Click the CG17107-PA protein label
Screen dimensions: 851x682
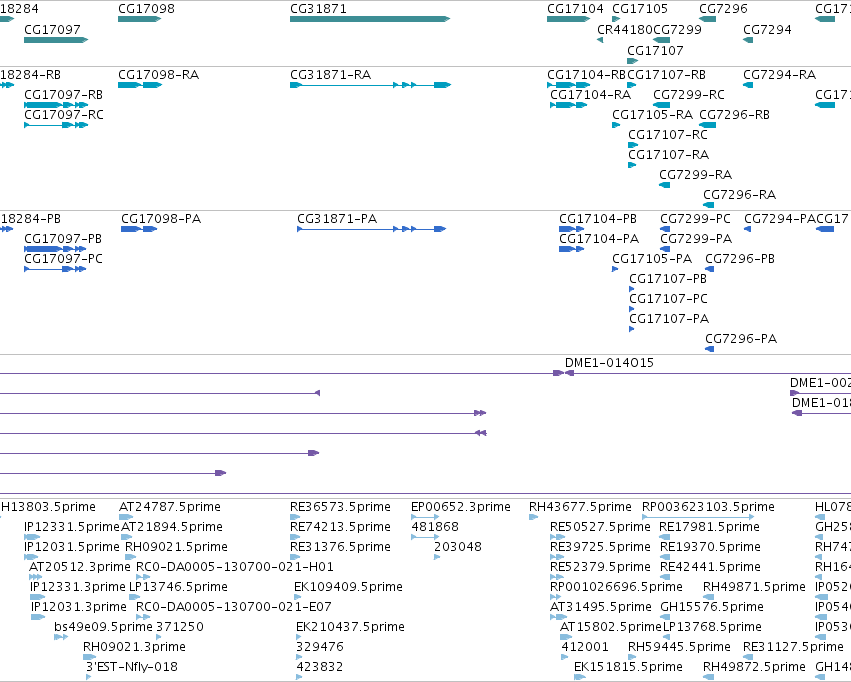669,320
